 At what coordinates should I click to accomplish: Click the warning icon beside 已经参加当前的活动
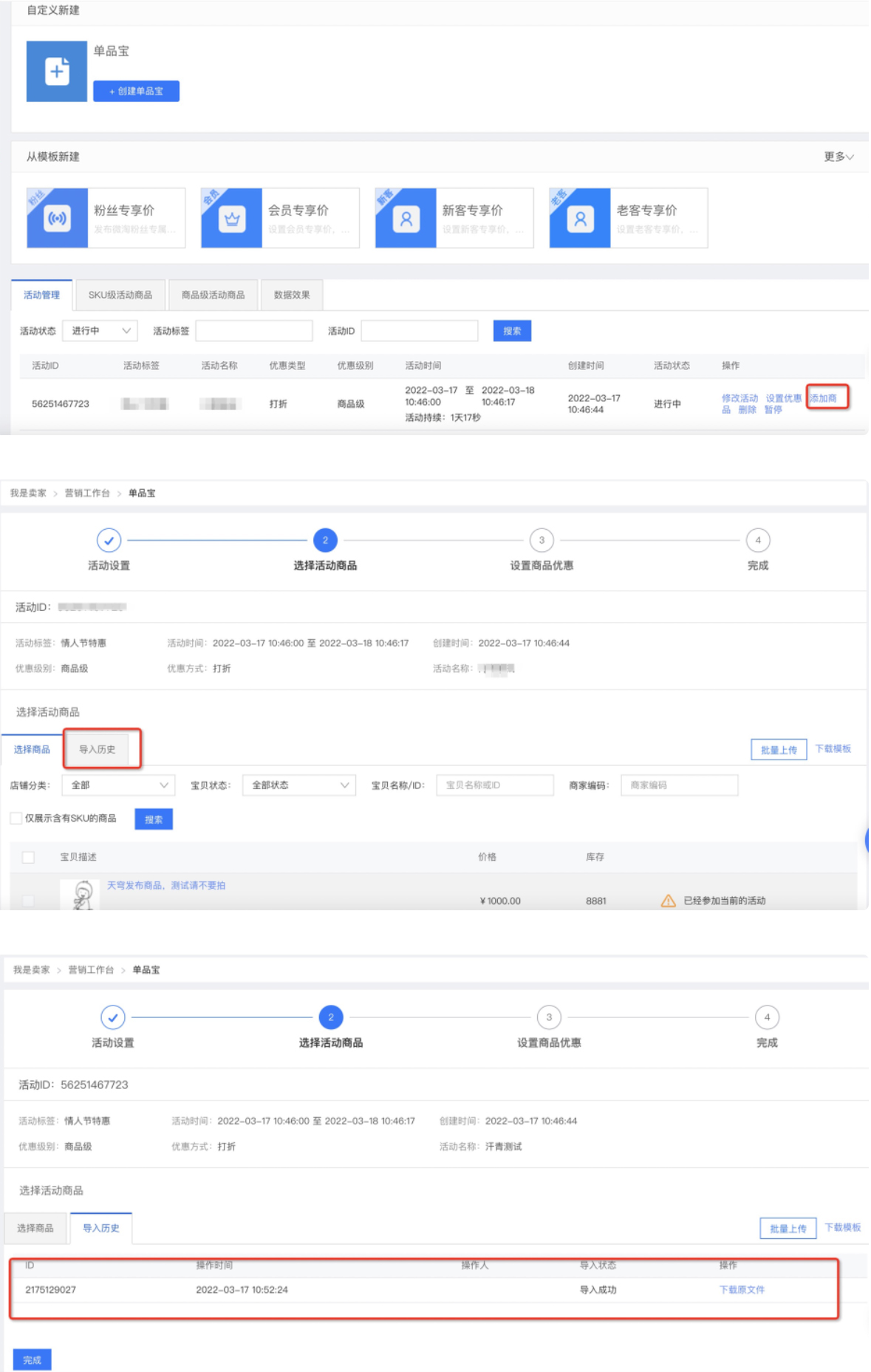click(x=668, y=901)
